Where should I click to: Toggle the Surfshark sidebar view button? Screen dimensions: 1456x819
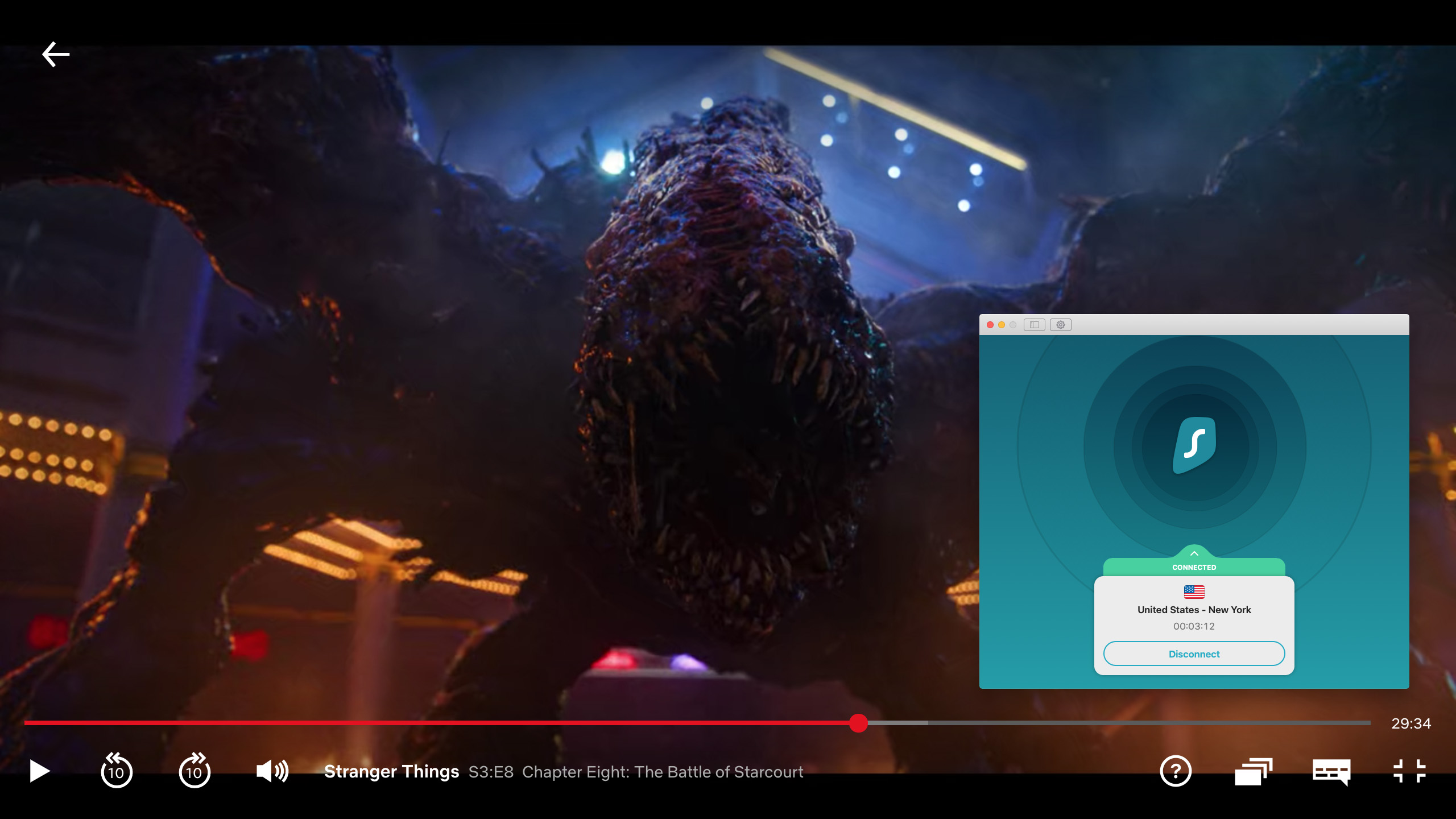click(x=1035, y=325)
